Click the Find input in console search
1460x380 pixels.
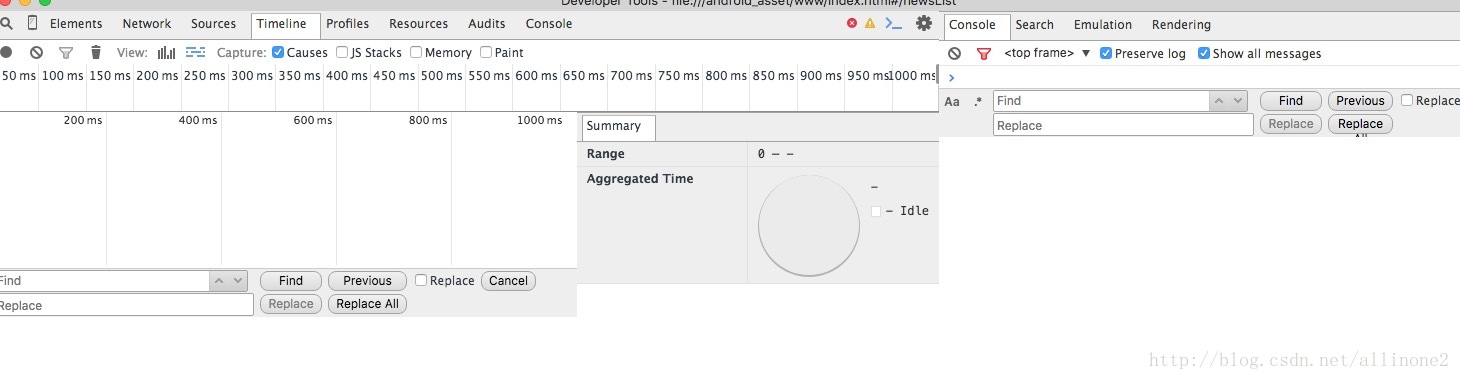(x=1101, y=100)
